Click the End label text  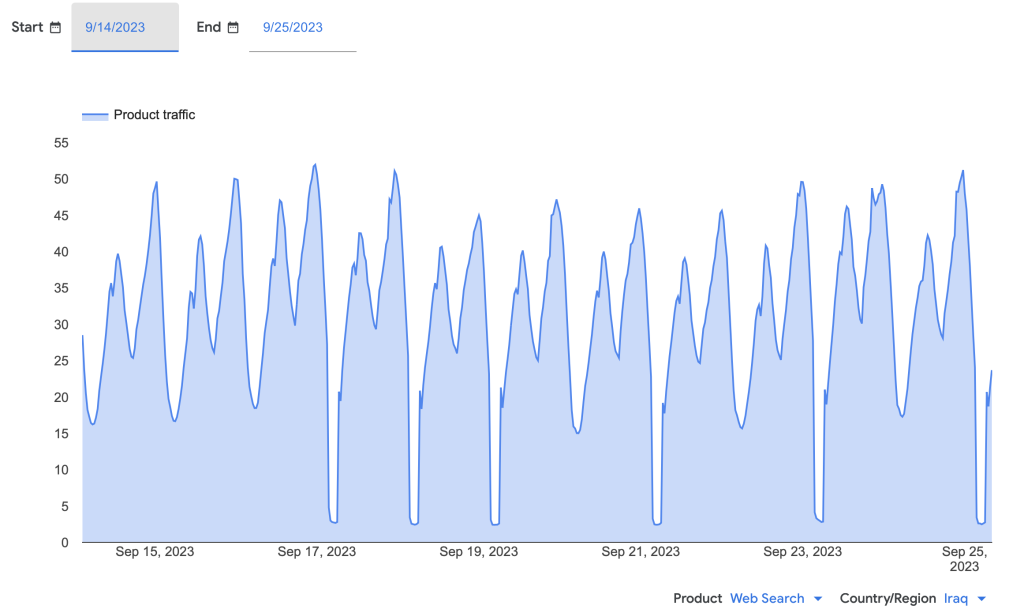point(208,27)
